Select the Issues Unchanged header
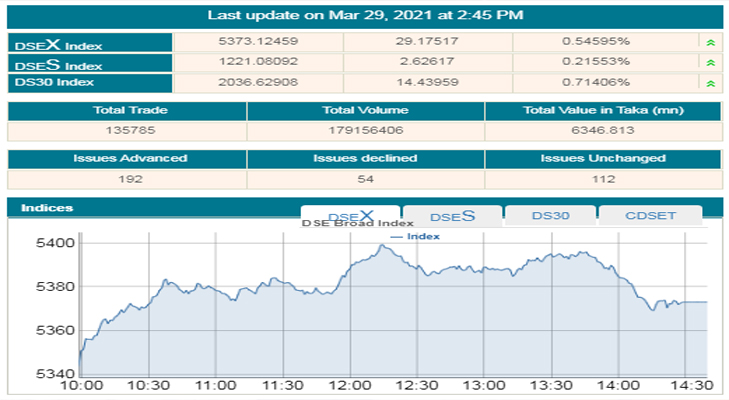The width and height of the screenshot is (729, 400). (603, 158)
